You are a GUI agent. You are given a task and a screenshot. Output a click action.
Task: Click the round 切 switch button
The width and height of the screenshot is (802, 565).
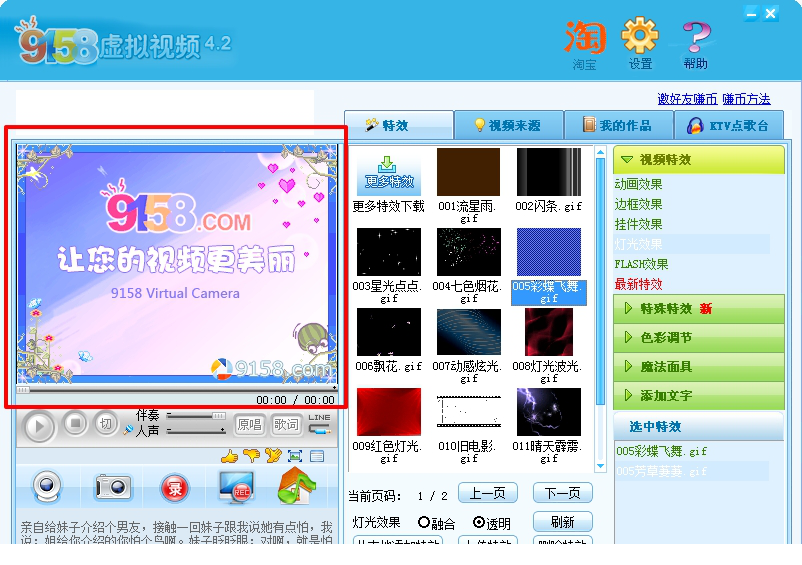tap(105, 423)
